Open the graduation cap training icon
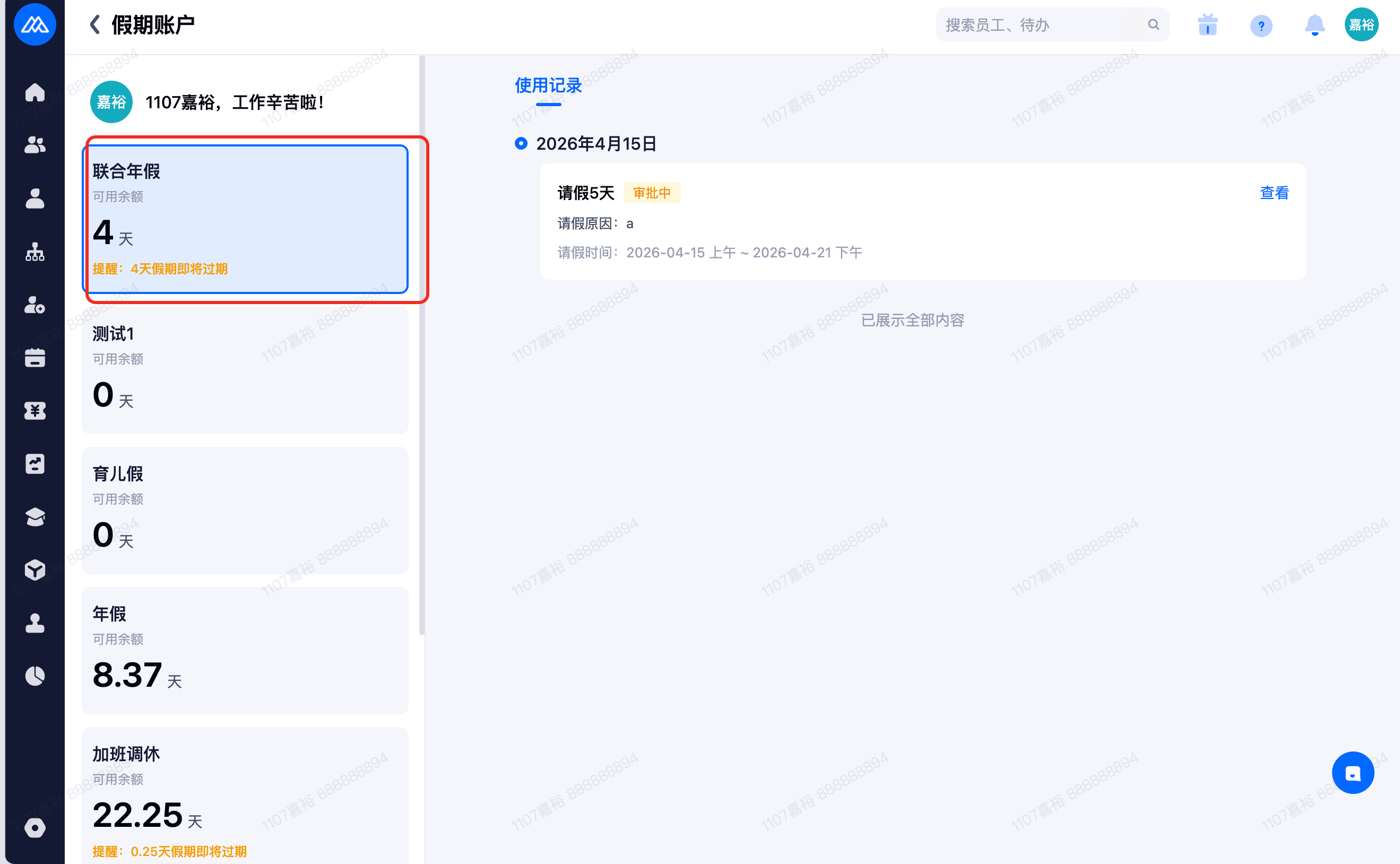The image size is (1400, 864). [35, 517]
